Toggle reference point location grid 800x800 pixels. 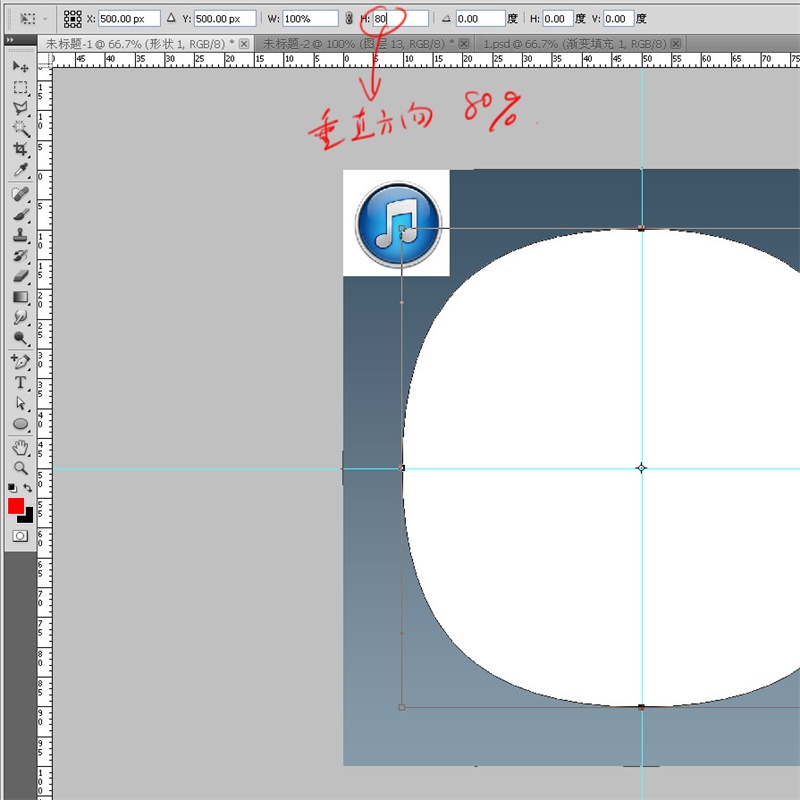(x=73, y=18)
